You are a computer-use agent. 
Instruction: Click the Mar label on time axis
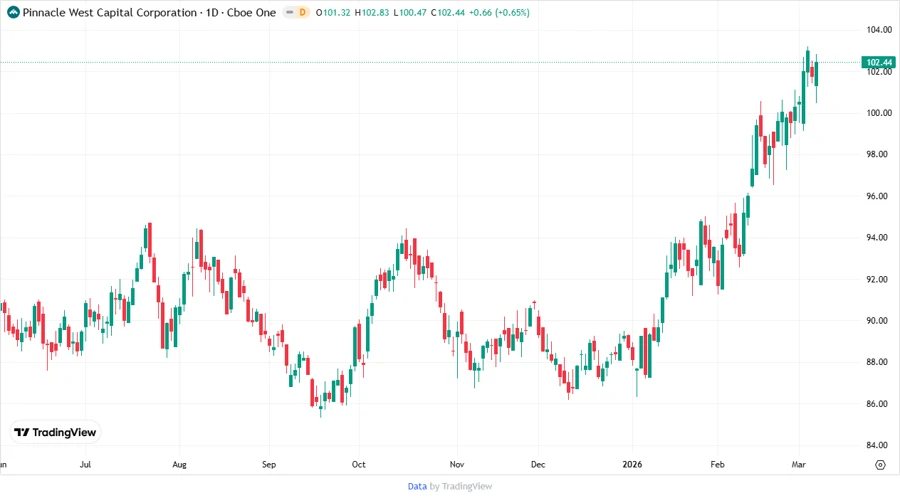pyautogui.click(x=798, y=464)
